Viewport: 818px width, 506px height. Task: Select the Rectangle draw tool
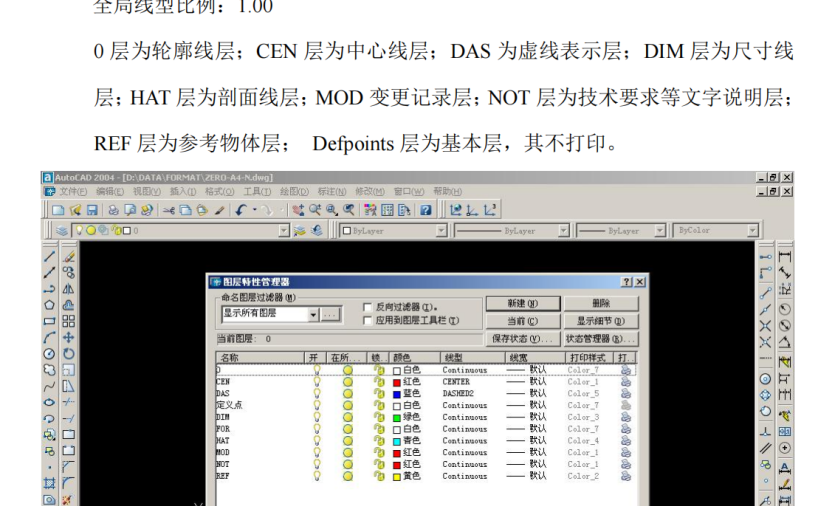50,321
